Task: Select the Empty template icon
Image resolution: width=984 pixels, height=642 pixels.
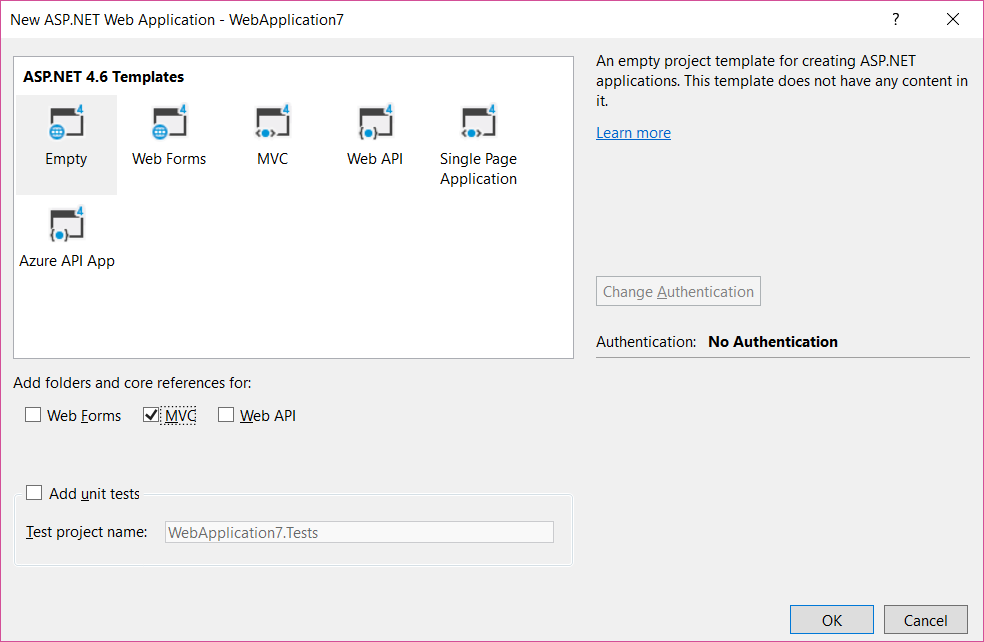Action: point(66,124)
